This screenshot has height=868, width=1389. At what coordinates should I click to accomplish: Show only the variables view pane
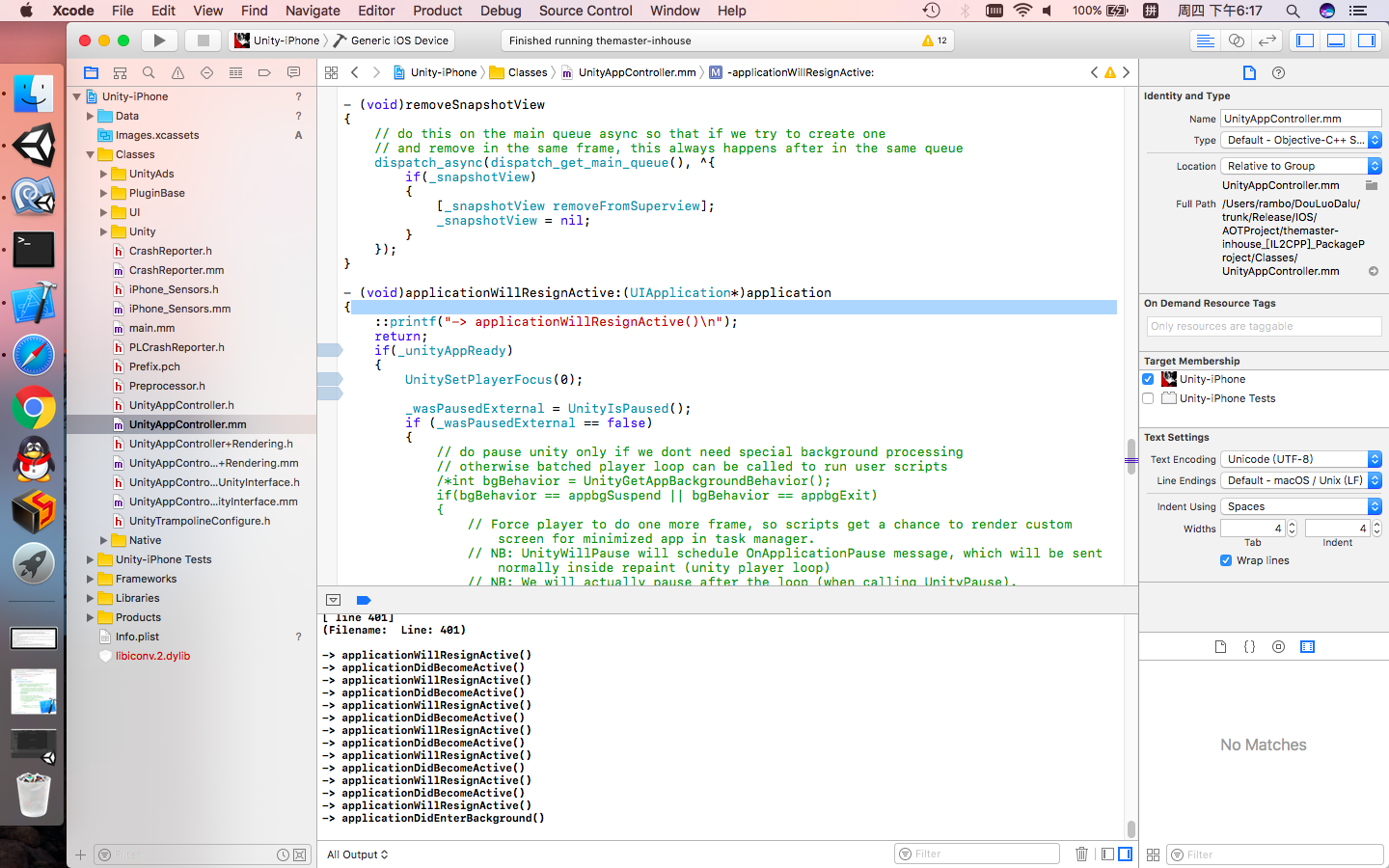pos(1107,854)
